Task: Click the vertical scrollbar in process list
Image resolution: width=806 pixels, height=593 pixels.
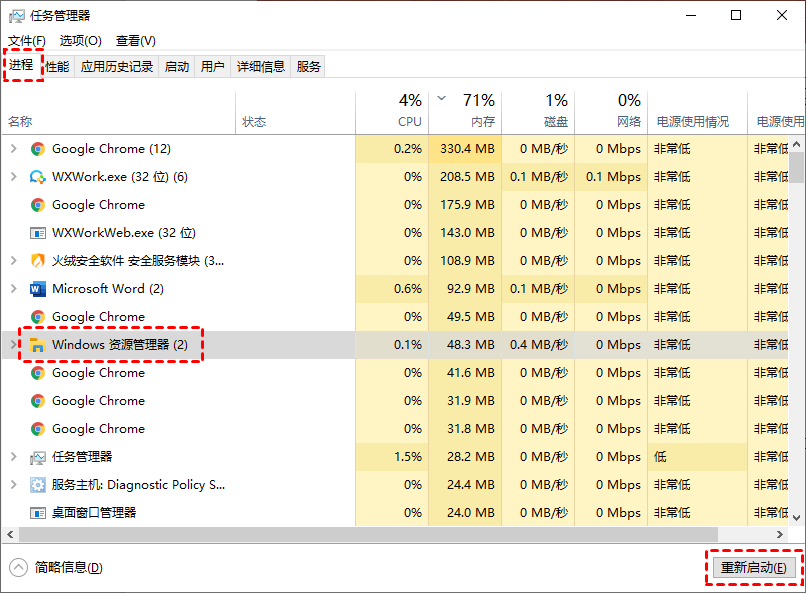Action: pyautogui.click(x=797, y=300)
